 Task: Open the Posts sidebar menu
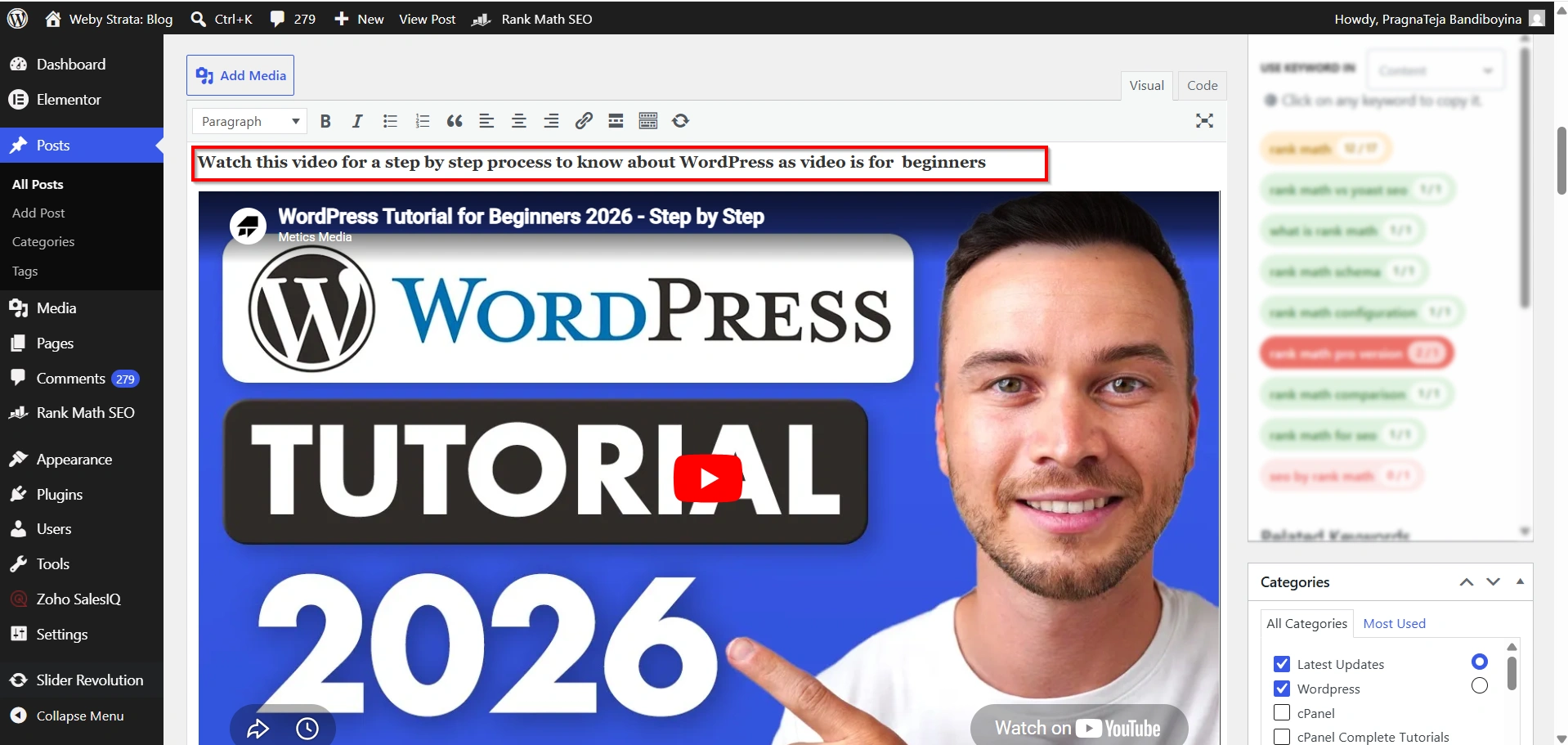click(x=82, y=145)
